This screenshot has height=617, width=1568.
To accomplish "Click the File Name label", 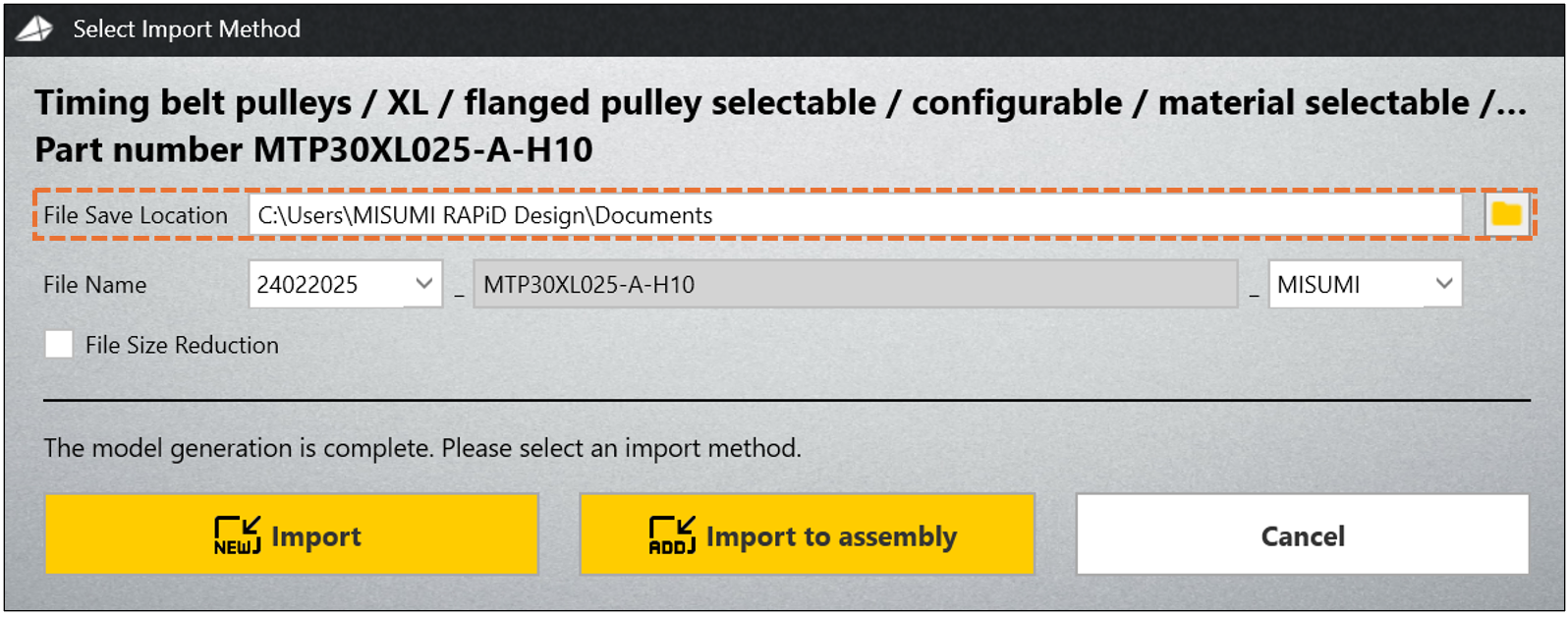I will click(x=95, y=285).
